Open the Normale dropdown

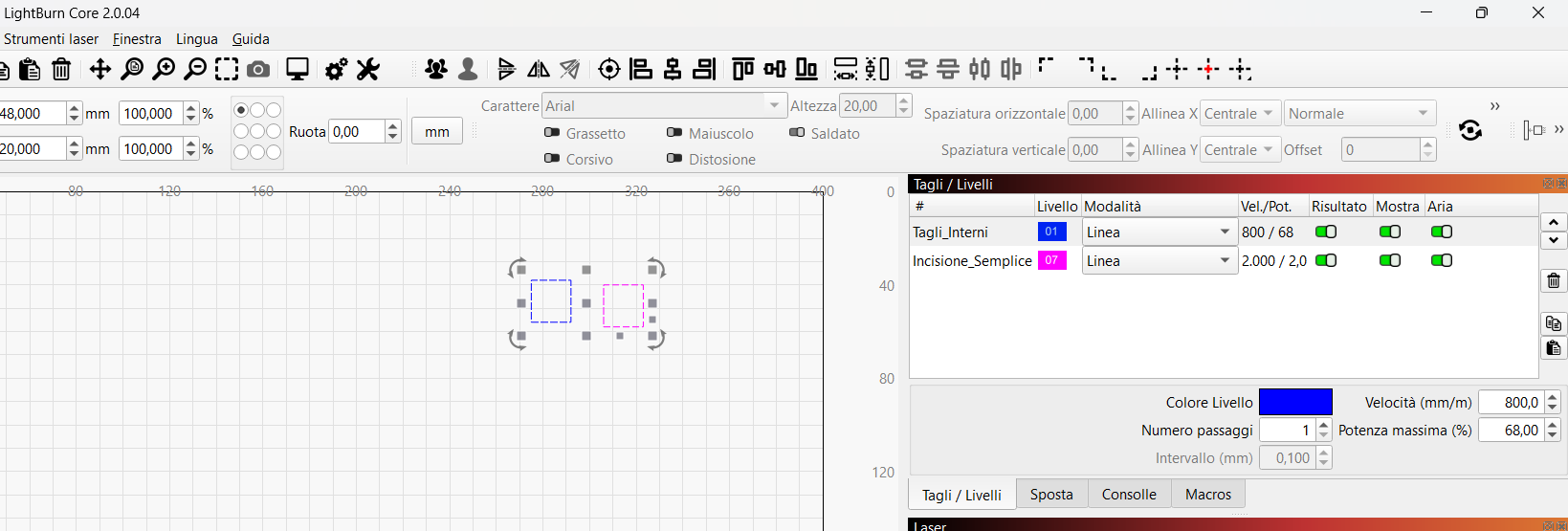click(1358, 113)
